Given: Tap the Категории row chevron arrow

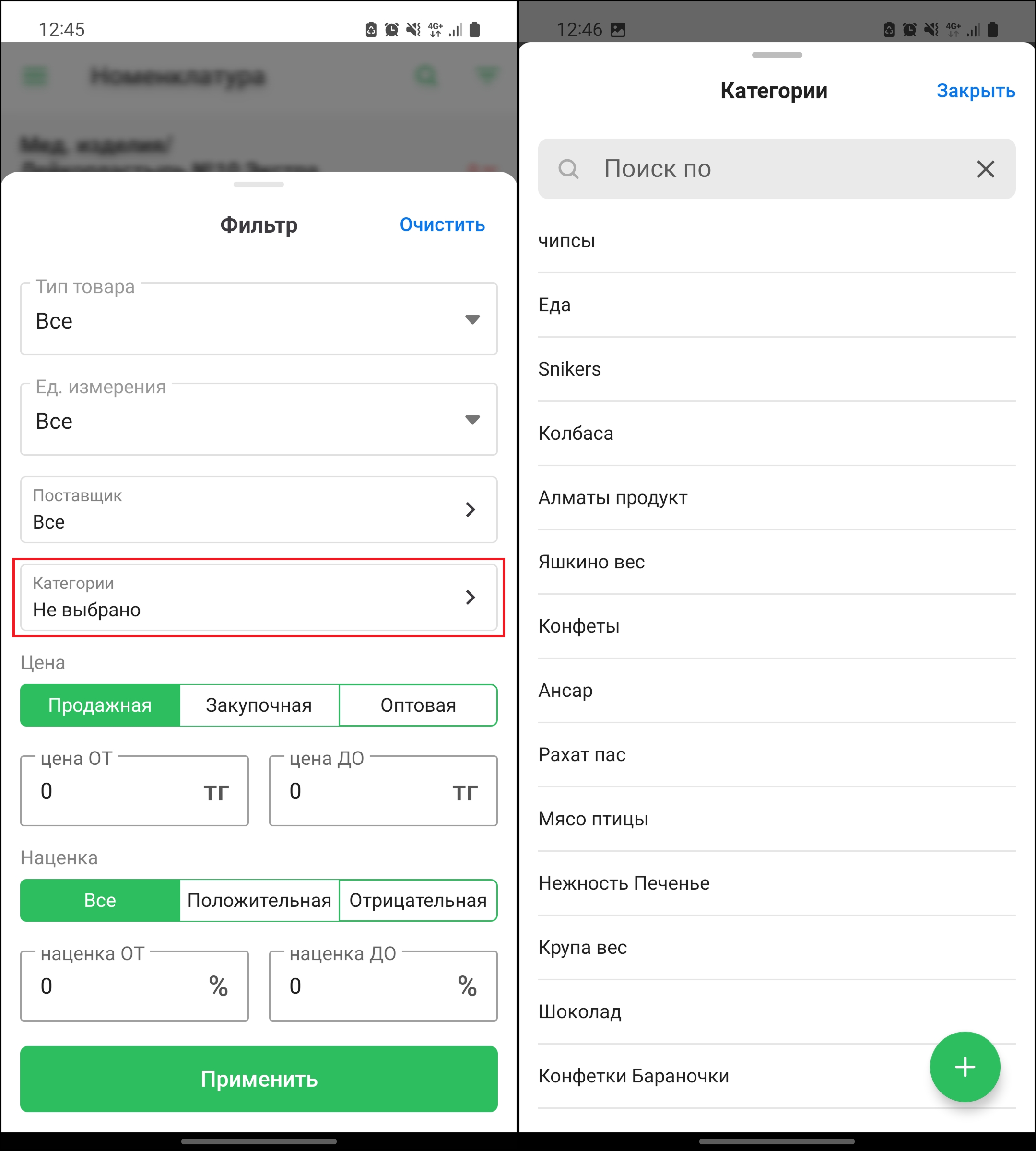Looking at the screenshot, I should tap(470, 597).
